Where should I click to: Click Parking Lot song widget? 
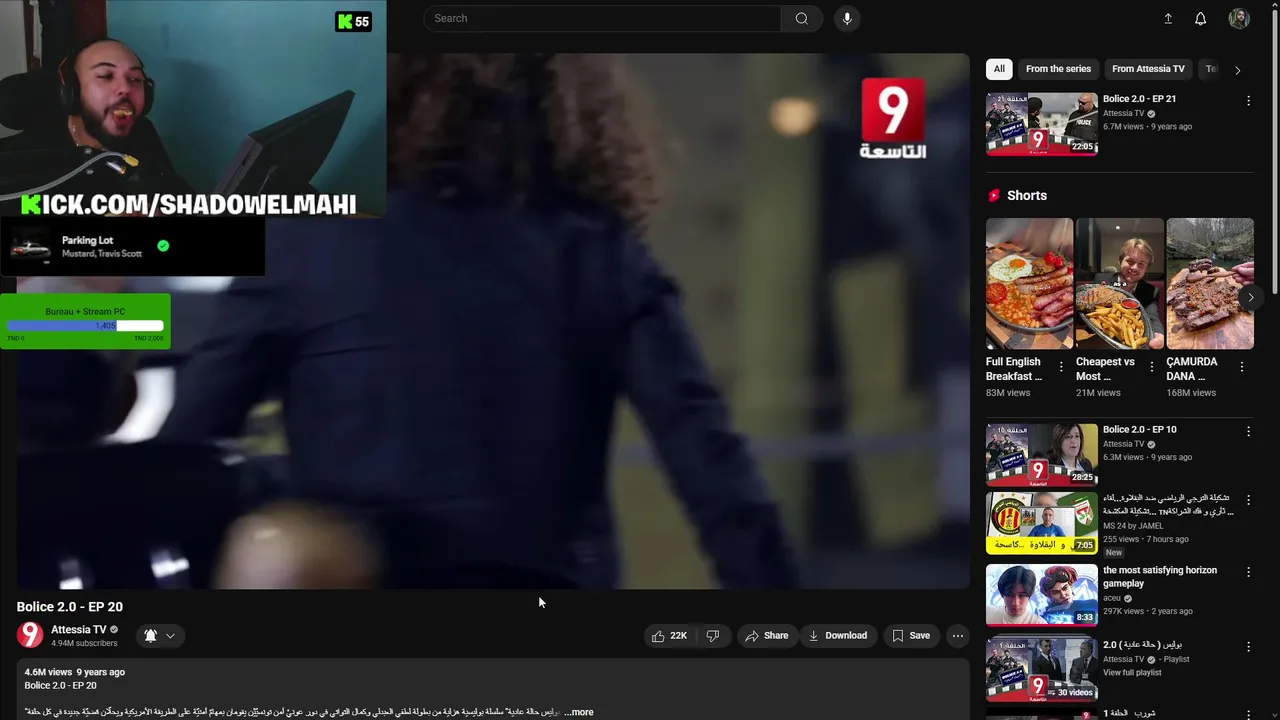[133, 246]
